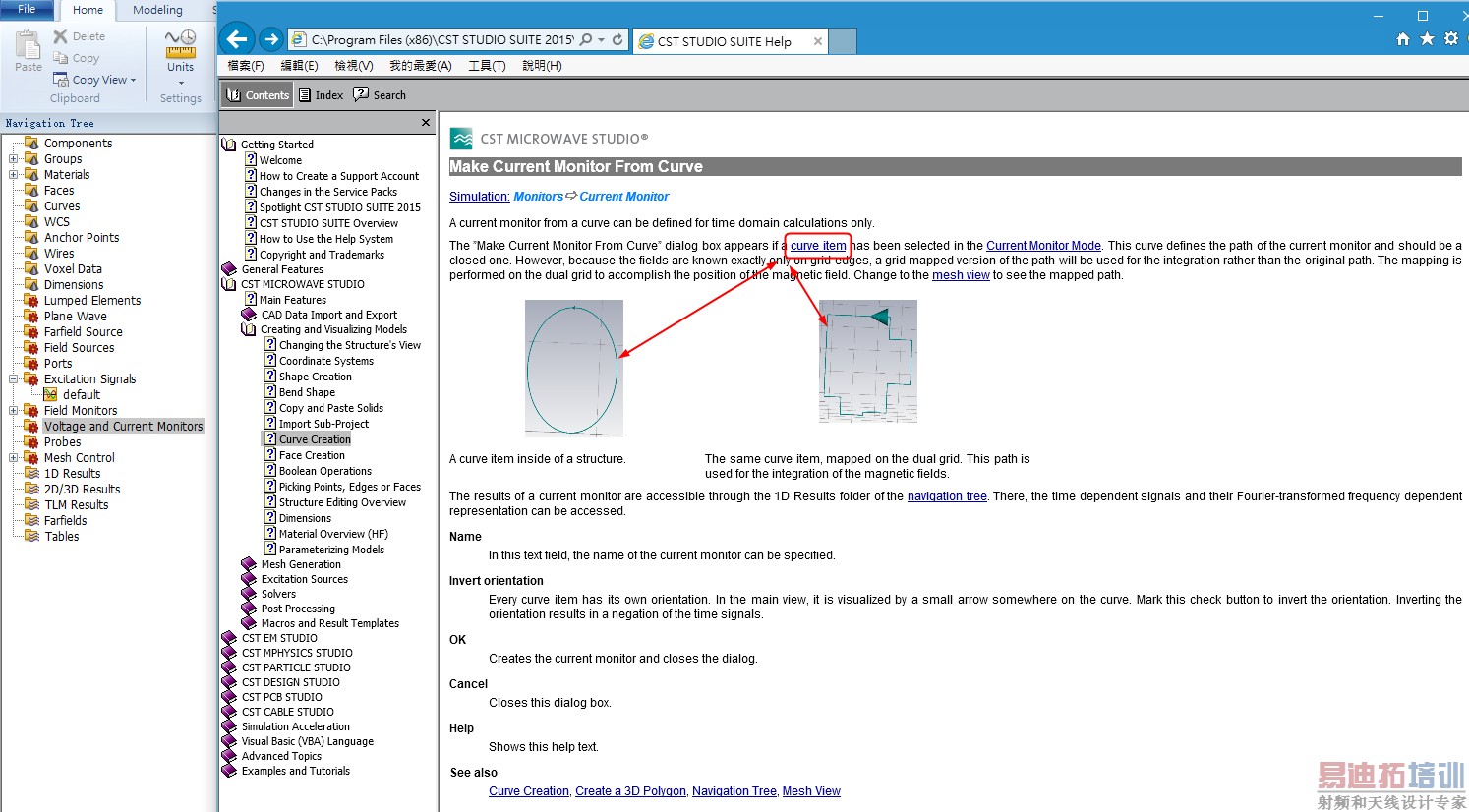This screenshot has height=812, width=1469.
Task: Click the Post Processing book icon
Action: [x=249, y=609]
